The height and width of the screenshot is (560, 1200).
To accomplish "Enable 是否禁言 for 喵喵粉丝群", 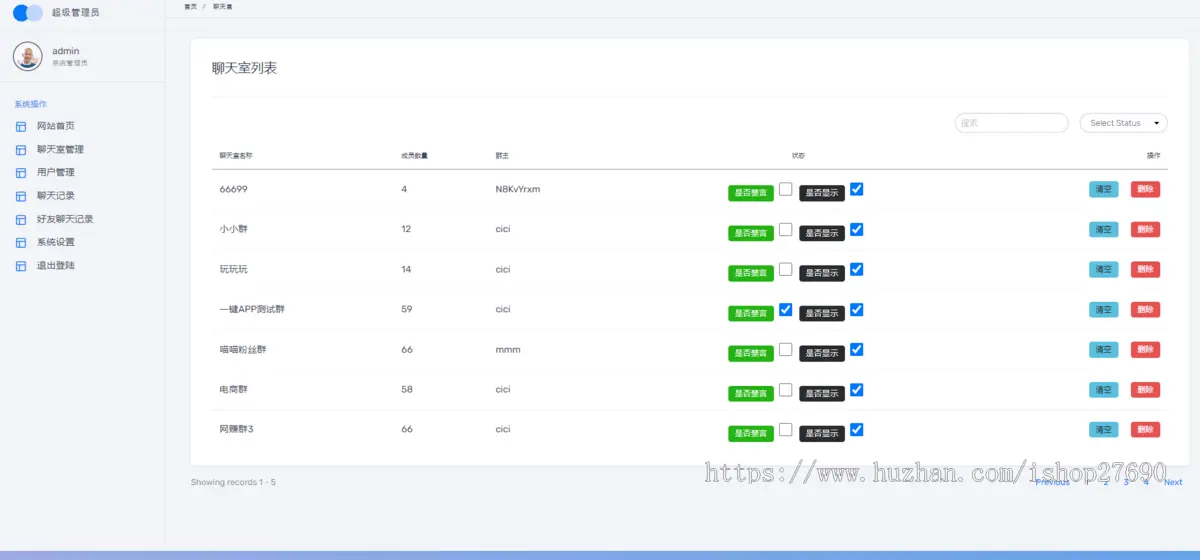I will coord(786,349).
